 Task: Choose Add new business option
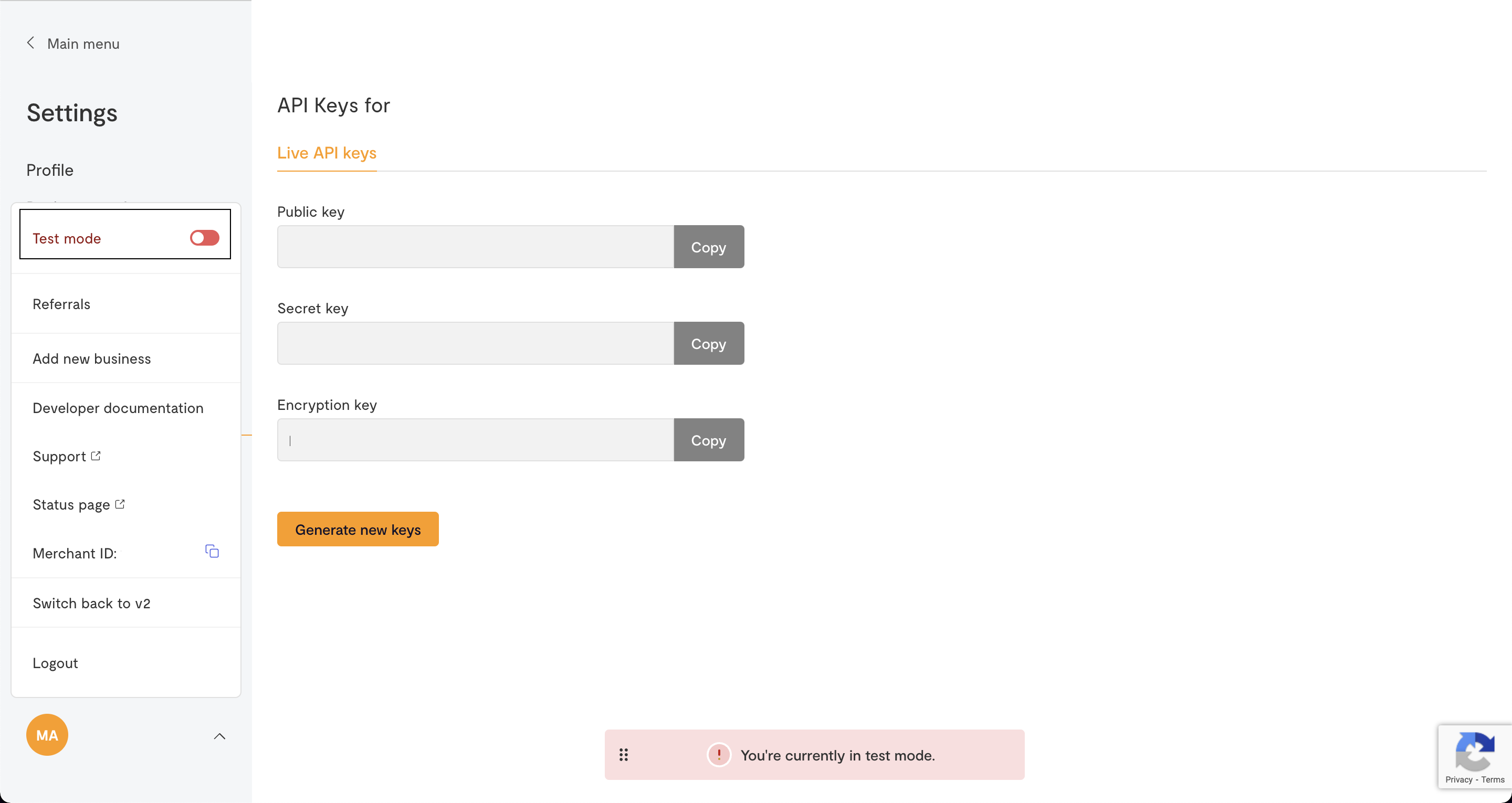click(x=91, y=358)
